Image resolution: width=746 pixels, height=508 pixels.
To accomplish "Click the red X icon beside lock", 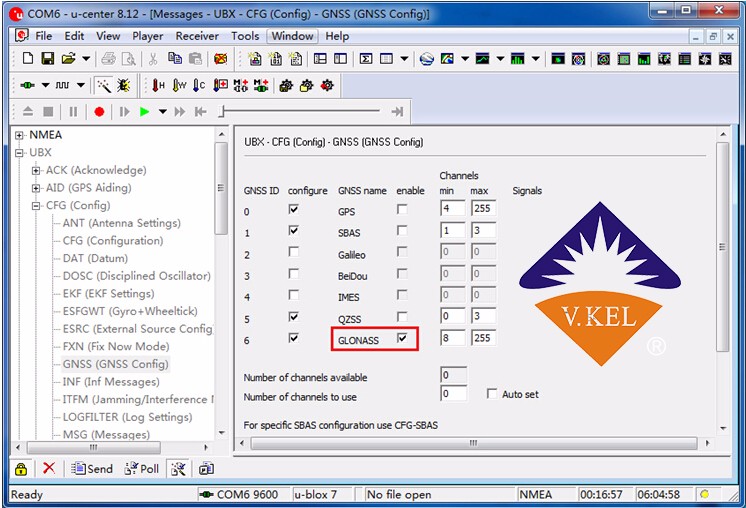I will click(x=48, y=468).
